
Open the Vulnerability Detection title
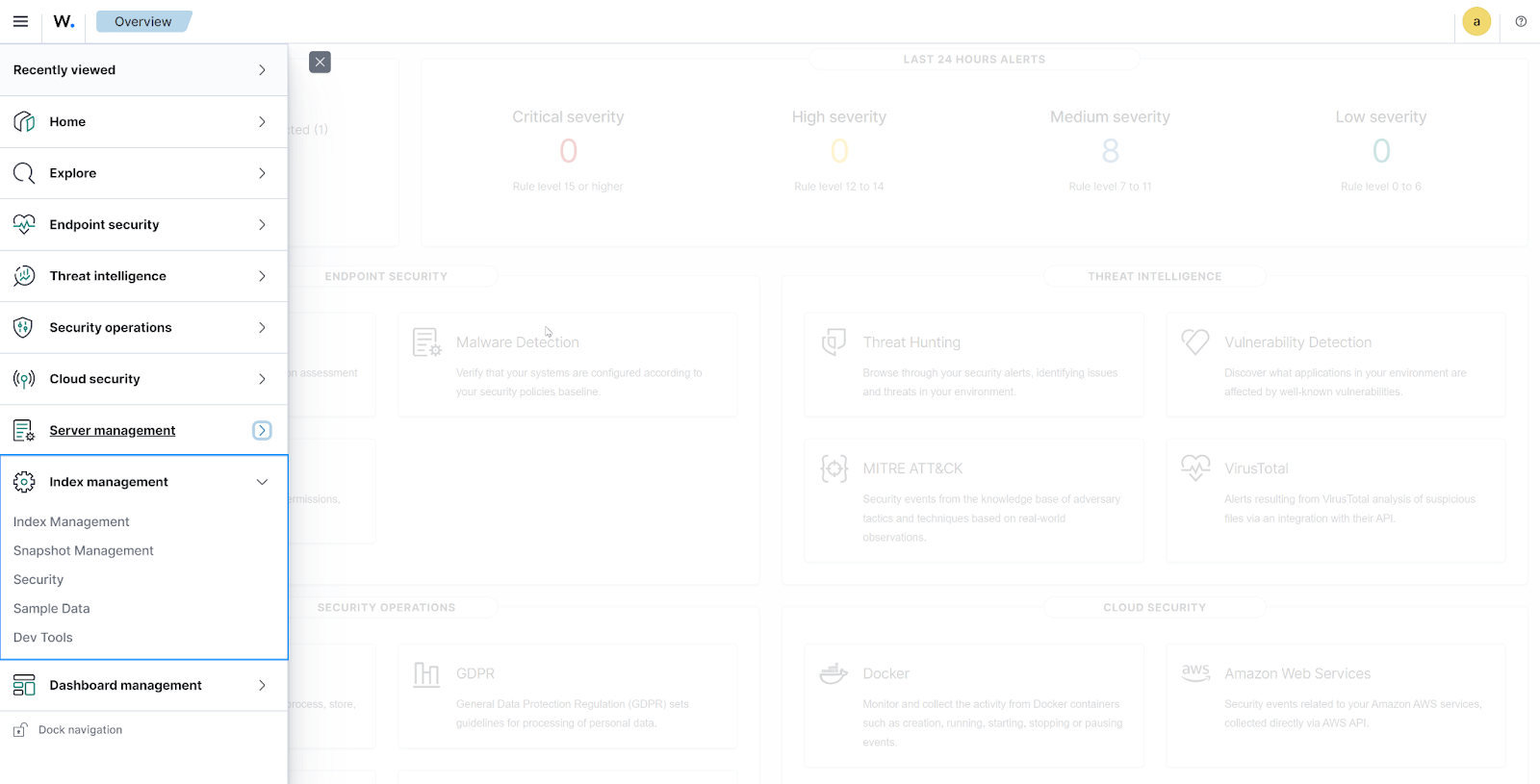[1298, 342]
